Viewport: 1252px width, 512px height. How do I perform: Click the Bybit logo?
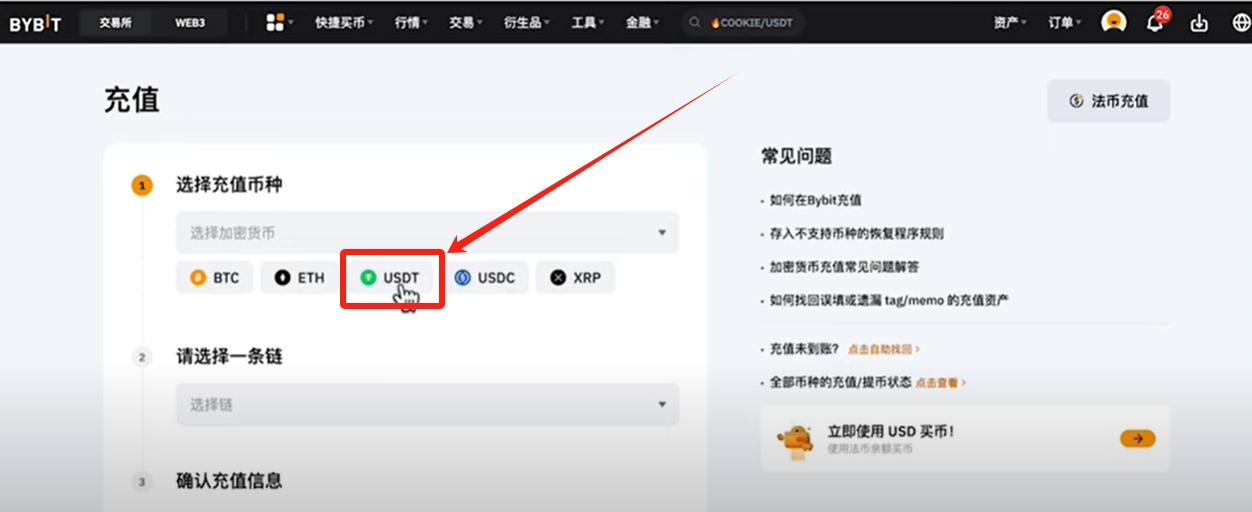35,23
